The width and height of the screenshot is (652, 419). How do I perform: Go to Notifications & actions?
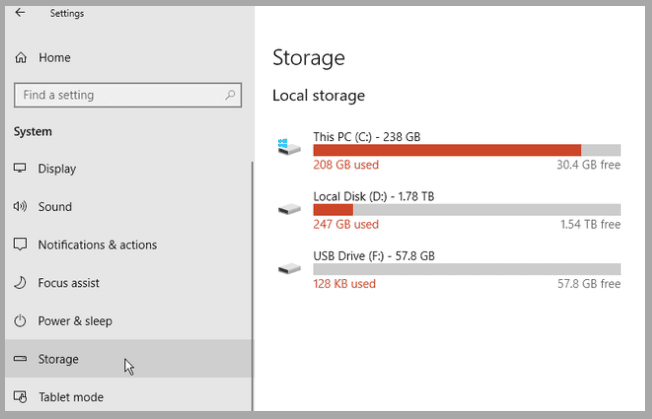click(97, 245)
